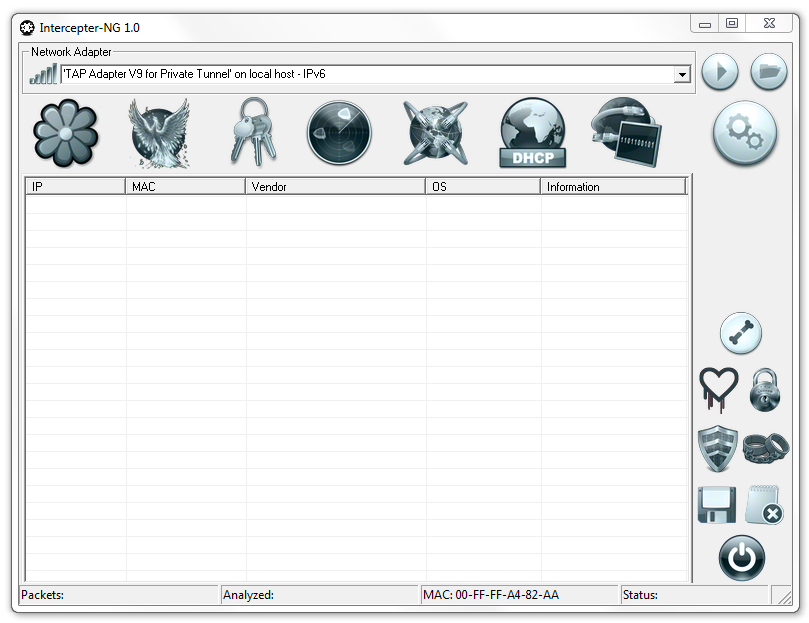This screenshot has height=623, width=809.
Task: Save with the floppy disk icon
Action: [x=717, y=504]
